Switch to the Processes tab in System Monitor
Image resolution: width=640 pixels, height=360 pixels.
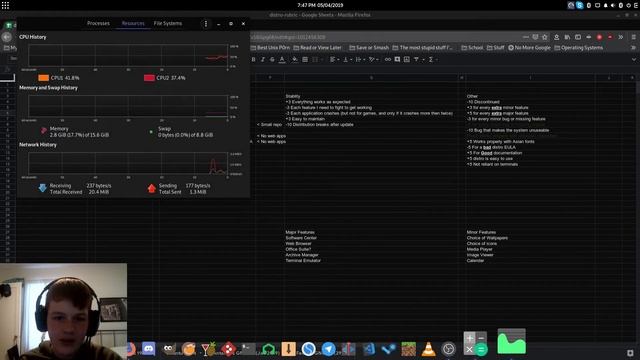point(98,23)
